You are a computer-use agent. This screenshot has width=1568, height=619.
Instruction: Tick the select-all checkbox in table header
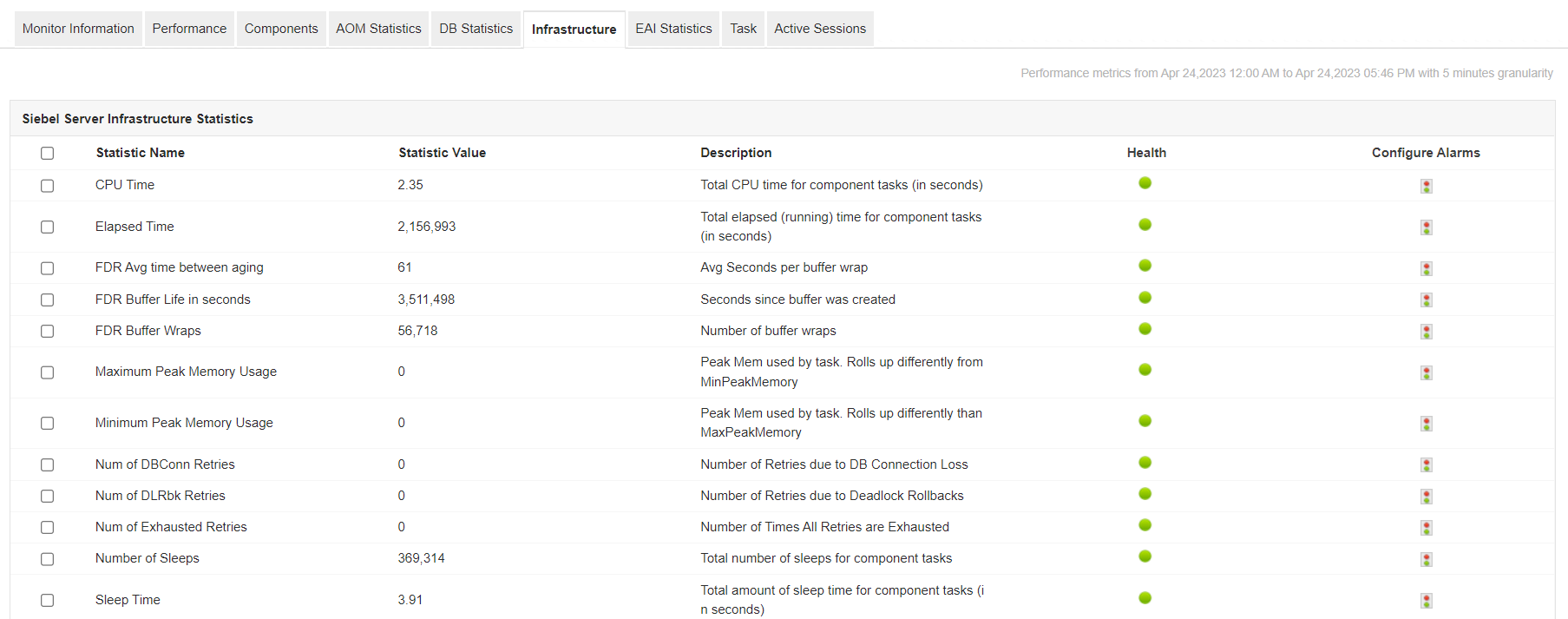[x=48, y=153]
